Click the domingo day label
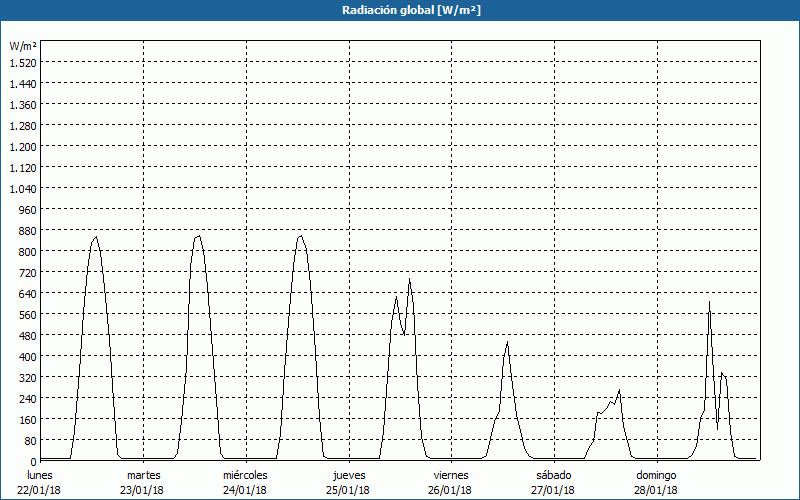This screenshot has width=800, height=500. (656, 475)
